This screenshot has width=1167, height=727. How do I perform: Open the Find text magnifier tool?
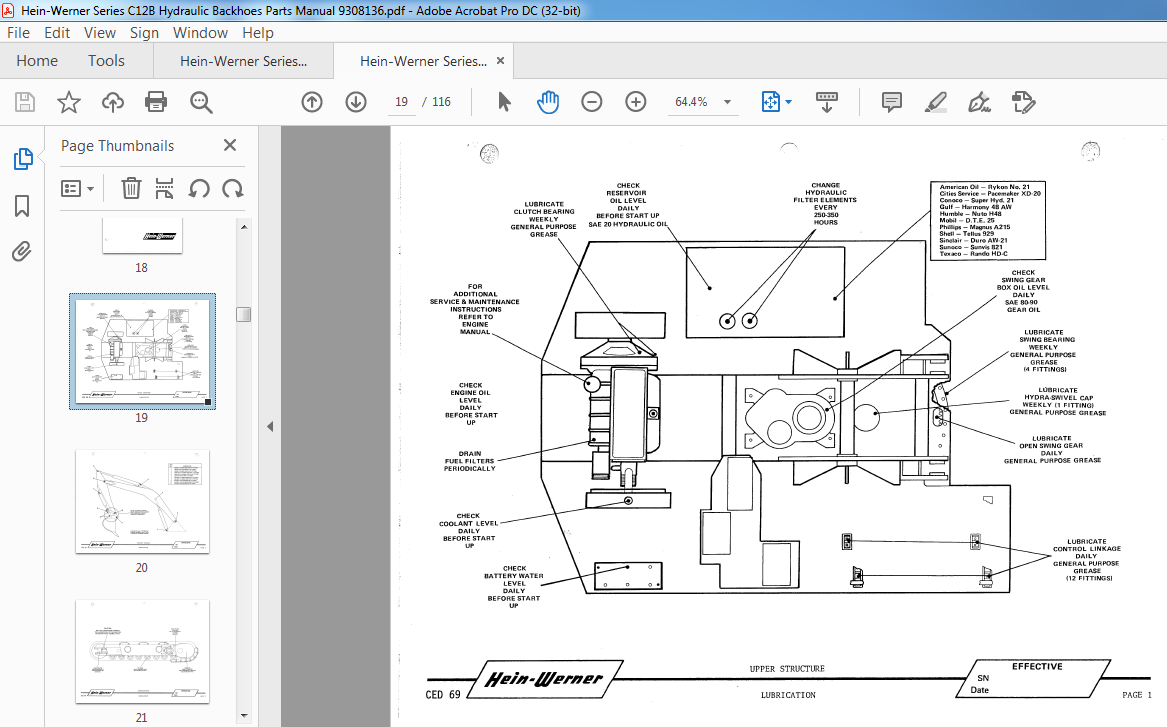201,102
